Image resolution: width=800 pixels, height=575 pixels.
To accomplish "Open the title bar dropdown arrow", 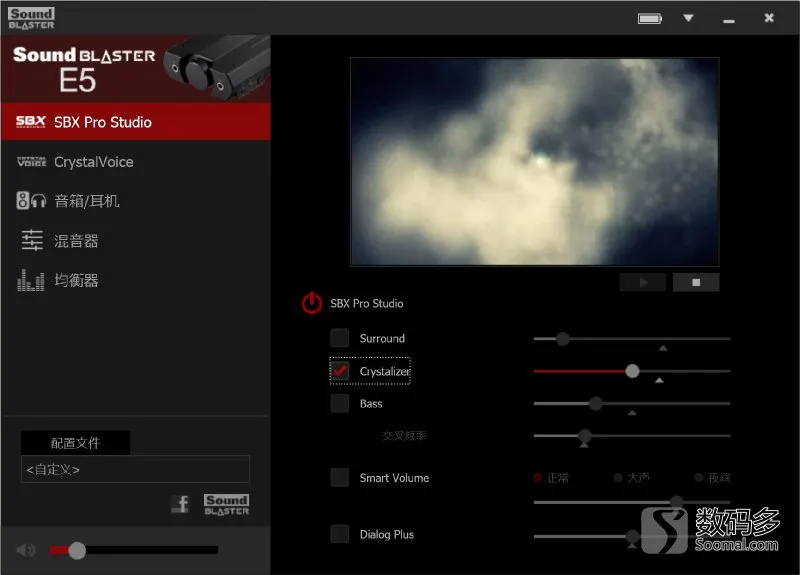I will point(688,18).
